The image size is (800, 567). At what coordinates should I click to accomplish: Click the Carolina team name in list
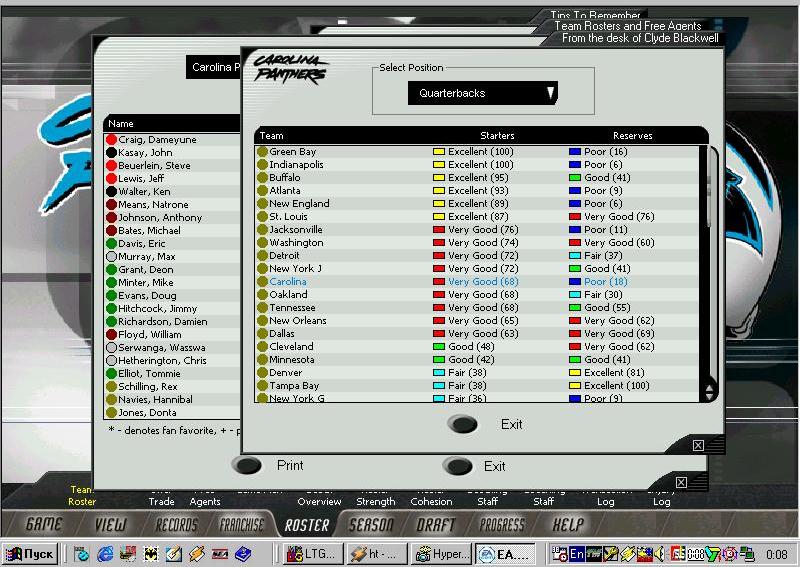[x=288, y=282]
